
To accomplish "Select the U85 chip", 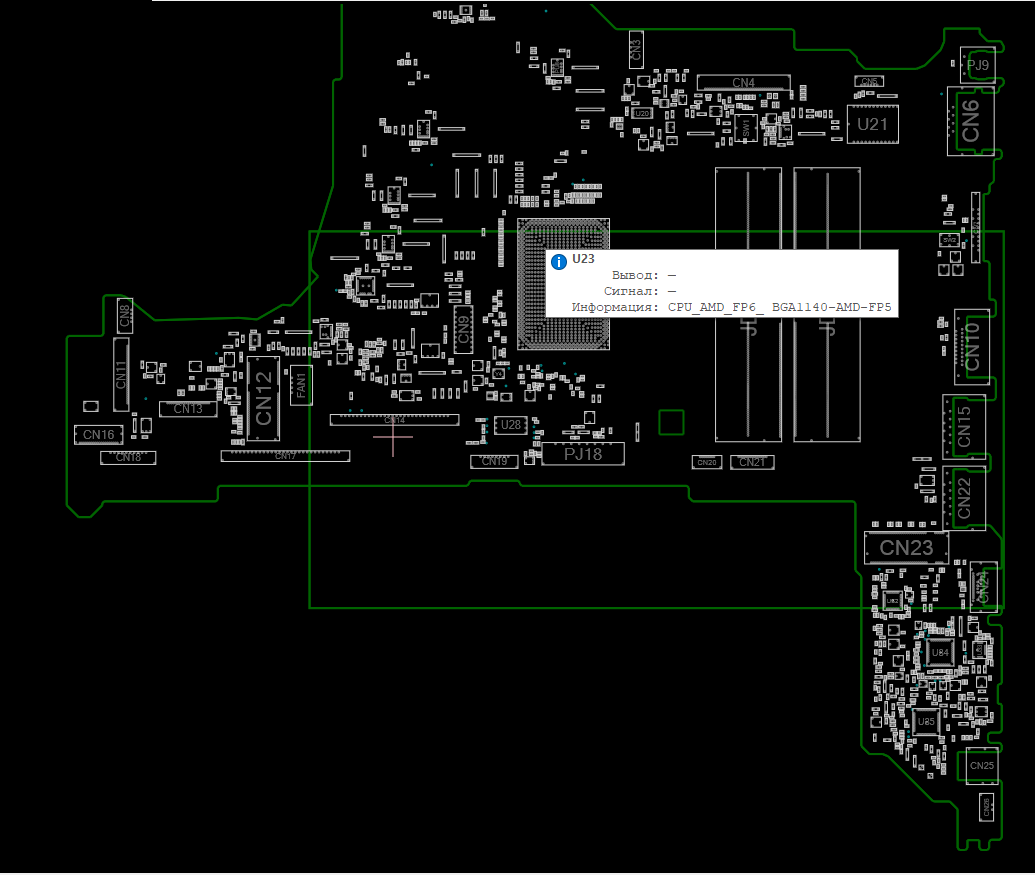I will point(926,722).
